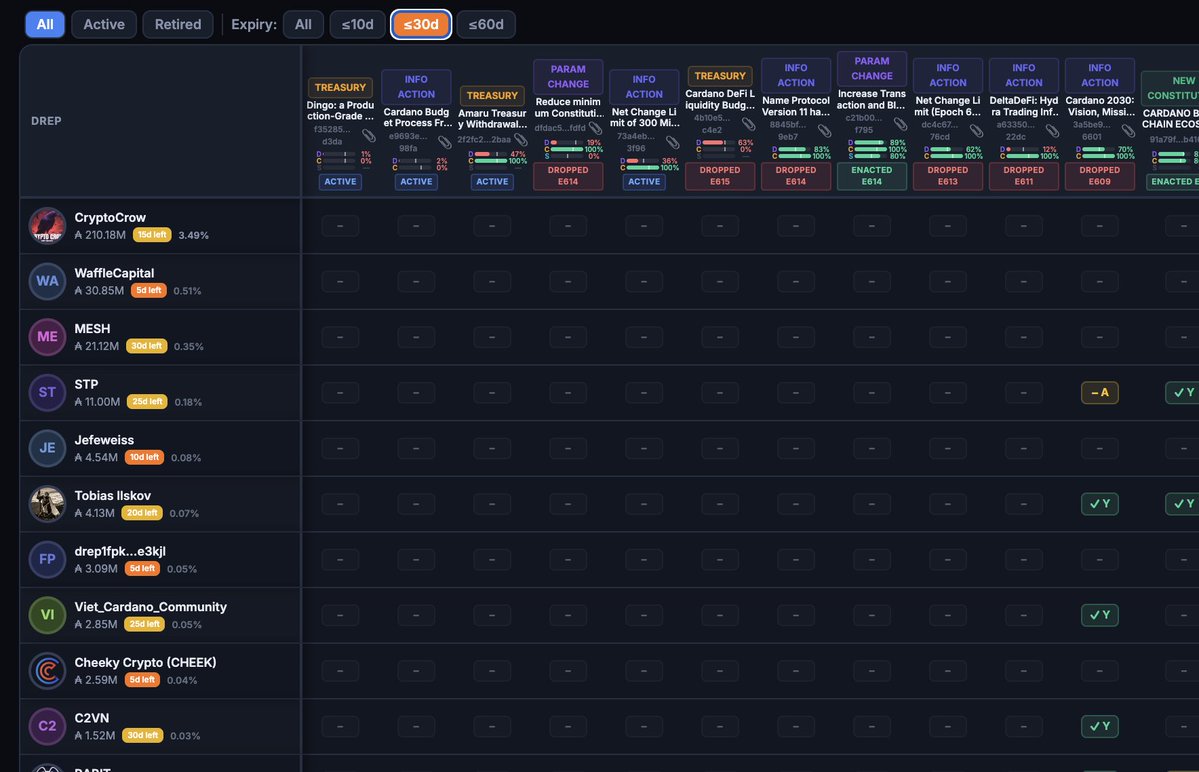This screenshot has width=1199, height=772.
Task: Click CryptoCrow's crow avatar
Action: pyautogui.click(x=47, y=225)
